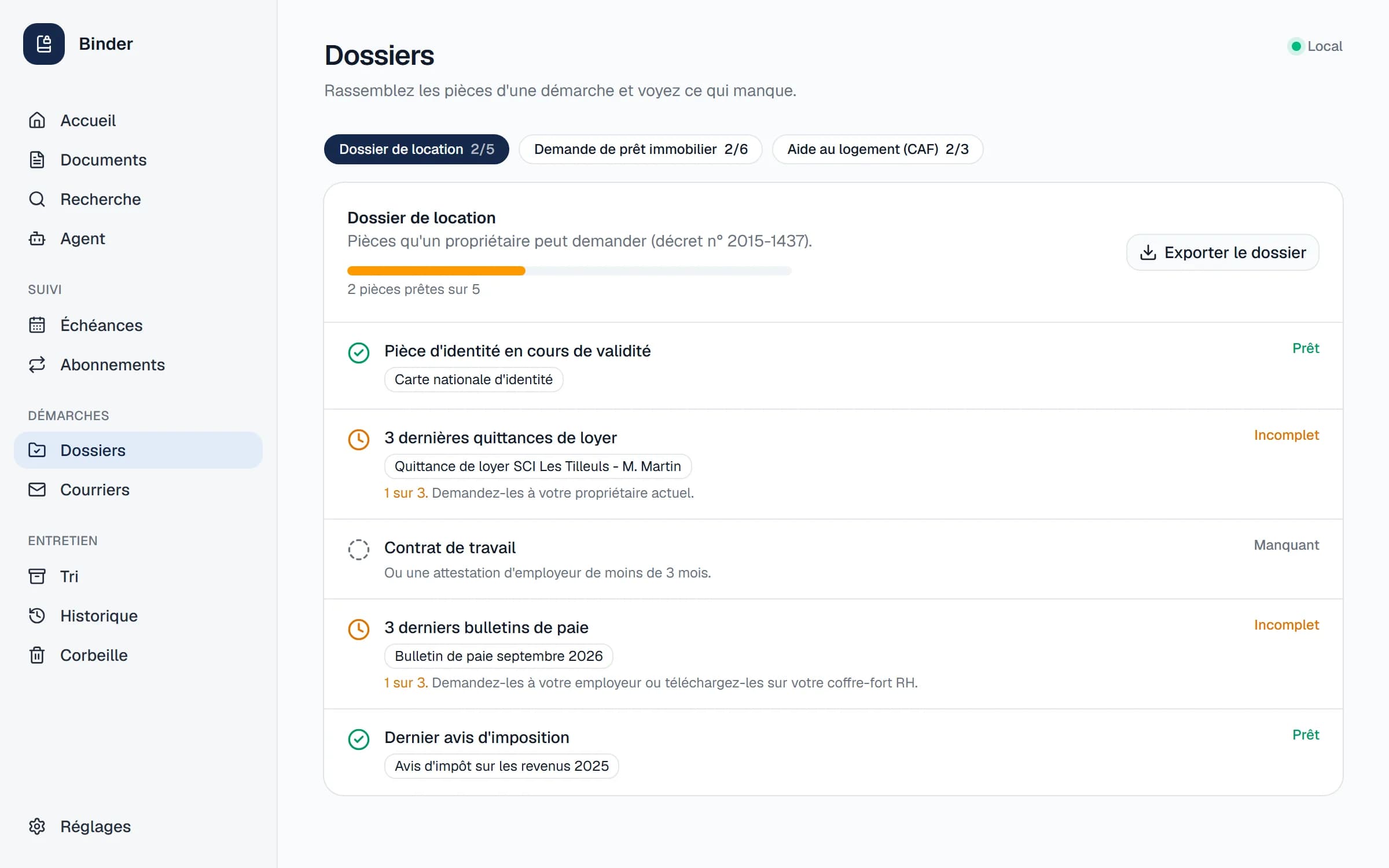1389x868 pixels.
Task: Click 'Ou une attestation d'employeur' hint text
Action: (x=547, y=573)
